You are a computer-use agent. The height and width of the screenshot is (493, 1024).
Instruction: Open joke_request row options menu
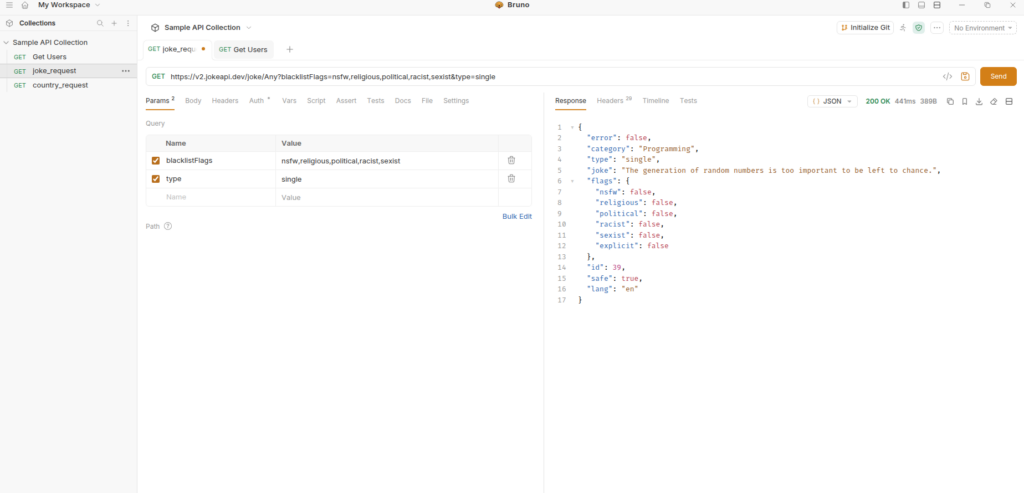pos(126,71)
